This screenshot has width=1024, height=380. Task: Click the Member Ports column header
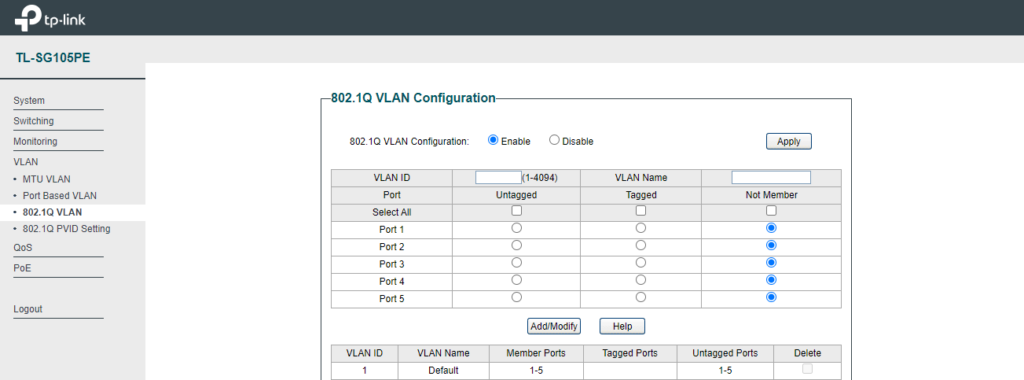pos(536,353)
